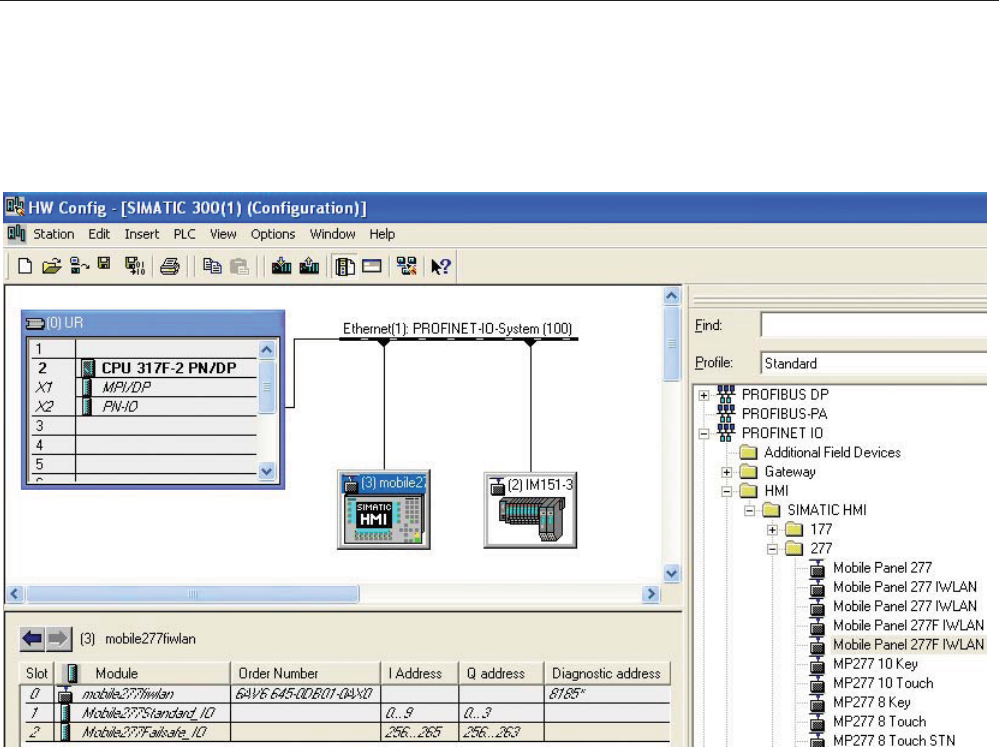
Task: Click the horizontal scrollbar thumb
Action: [x=192, y=594]
